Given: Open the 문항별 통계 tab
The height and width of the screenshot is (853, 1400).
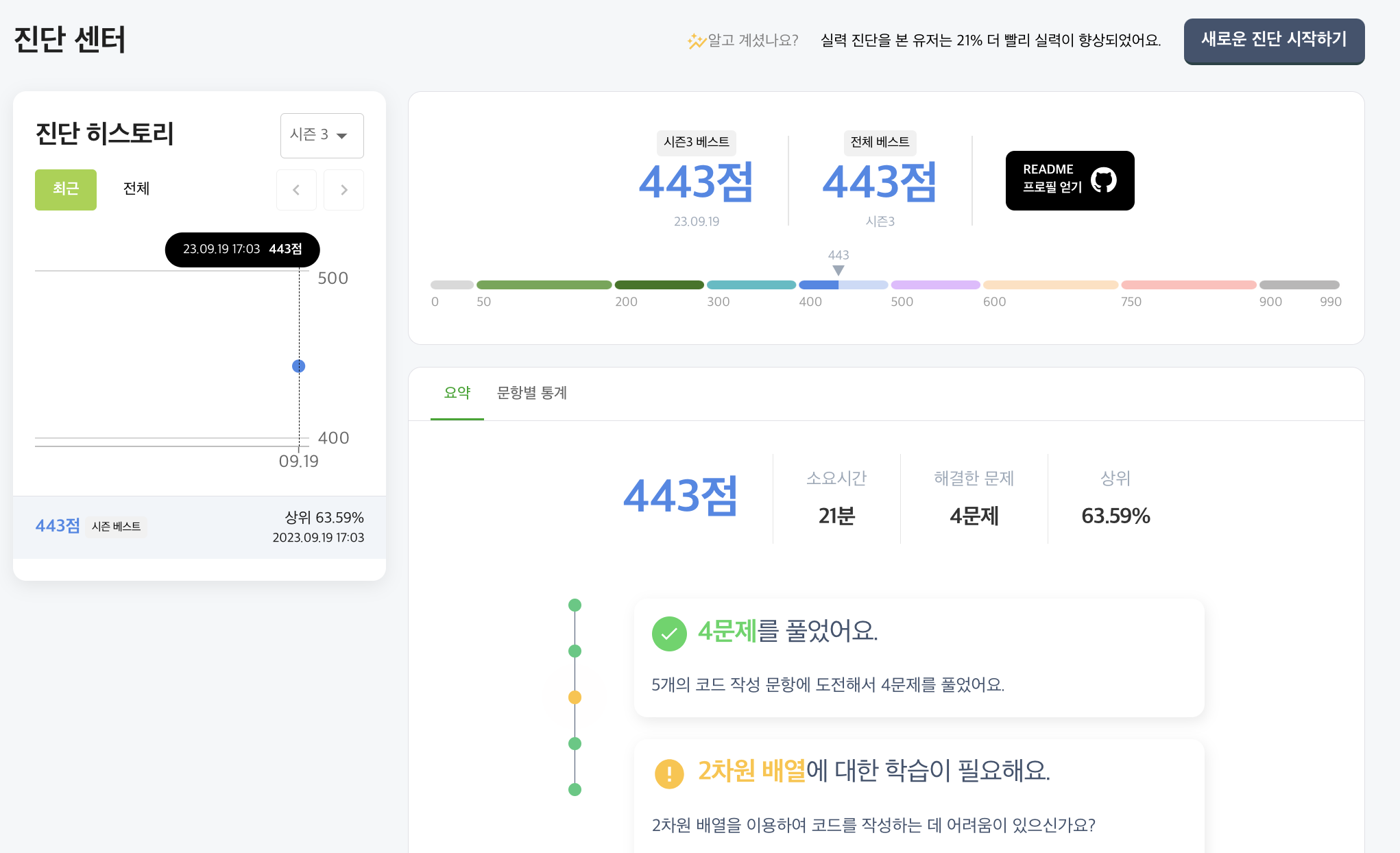Looking at the screenshot, I should [x=531, y=393].
